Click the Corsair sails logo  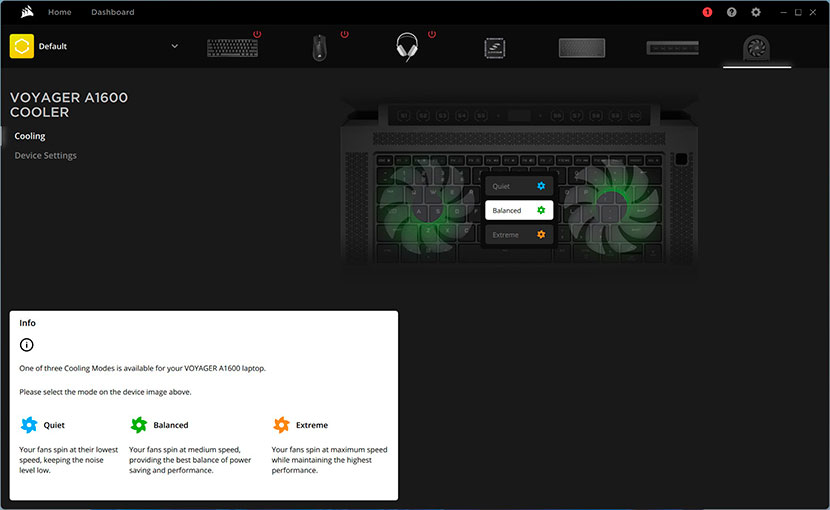click(x=27, y=12)
